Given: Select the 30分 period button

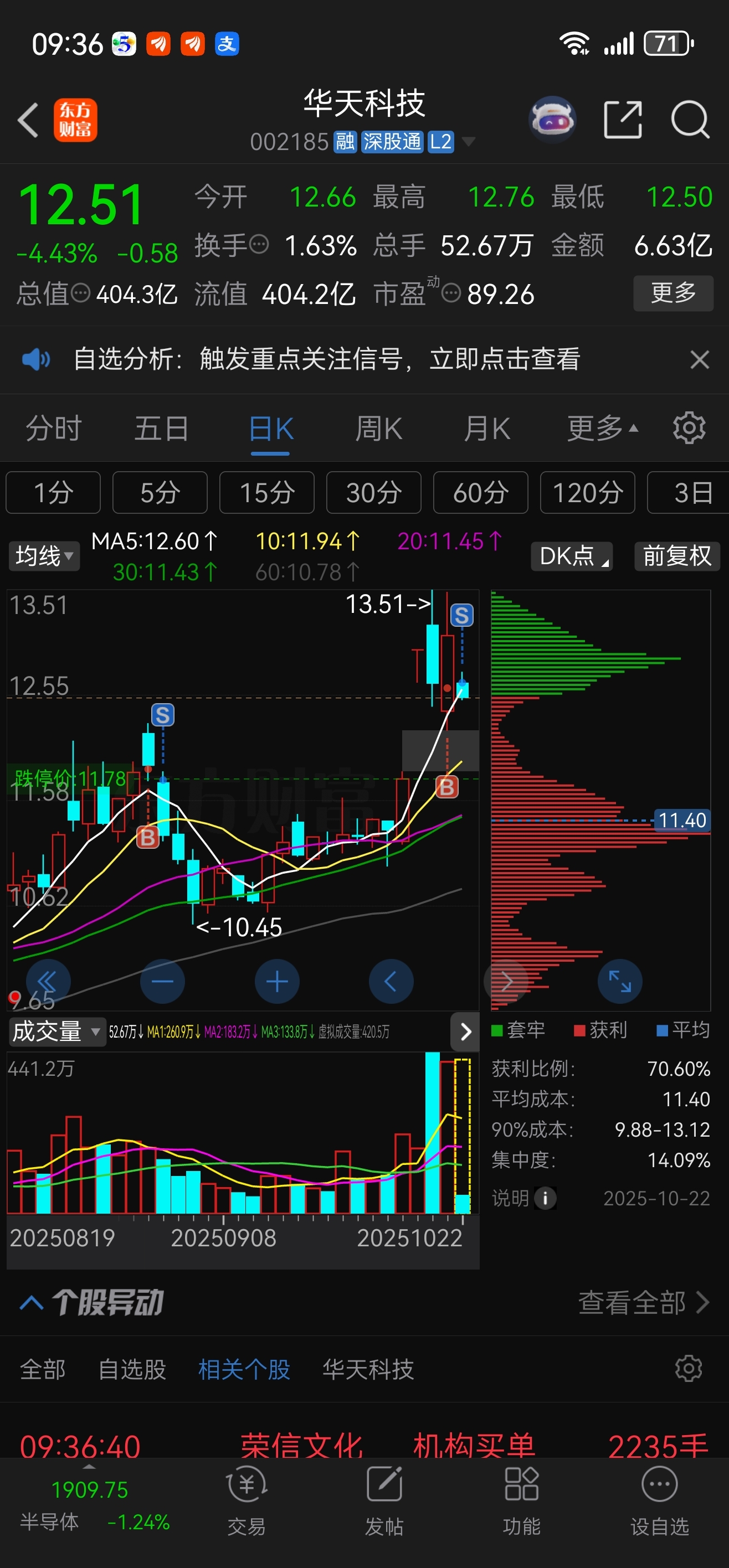Looking at the screenshot, I should coord(374,492).
